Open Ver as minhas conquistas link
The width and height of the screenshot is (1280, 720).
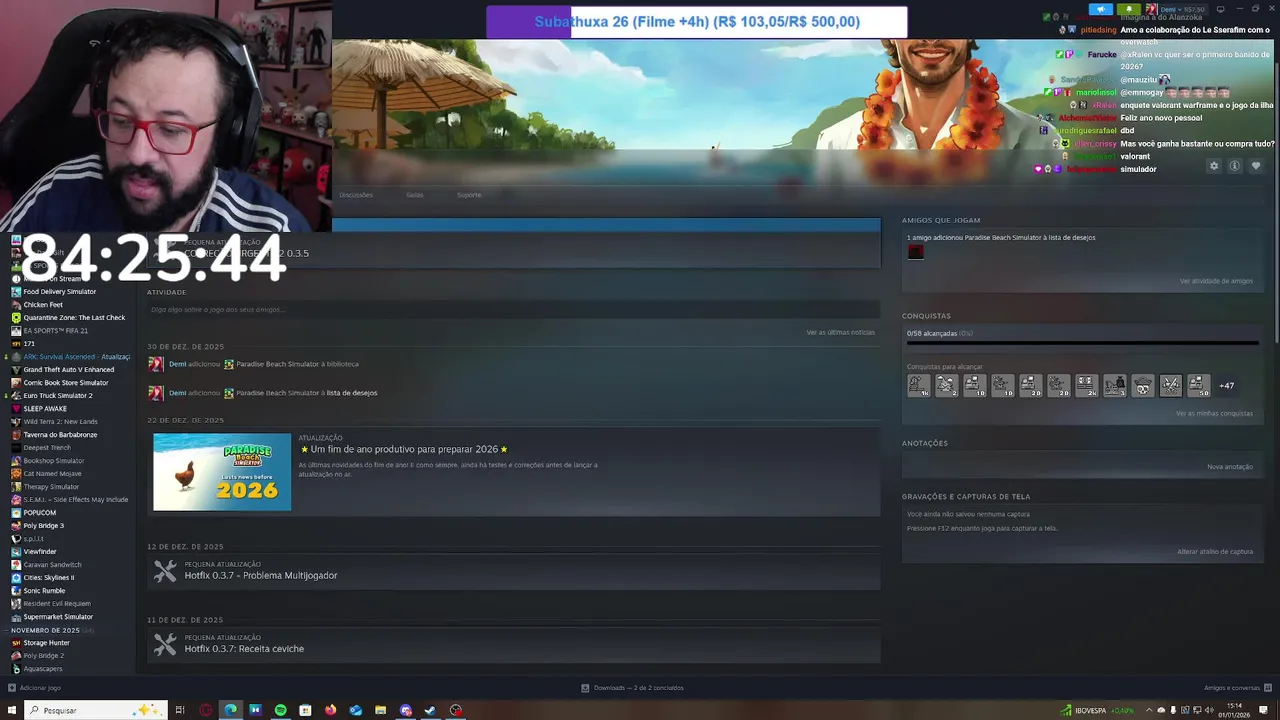pyautogui.click(x=1214, y=413)
